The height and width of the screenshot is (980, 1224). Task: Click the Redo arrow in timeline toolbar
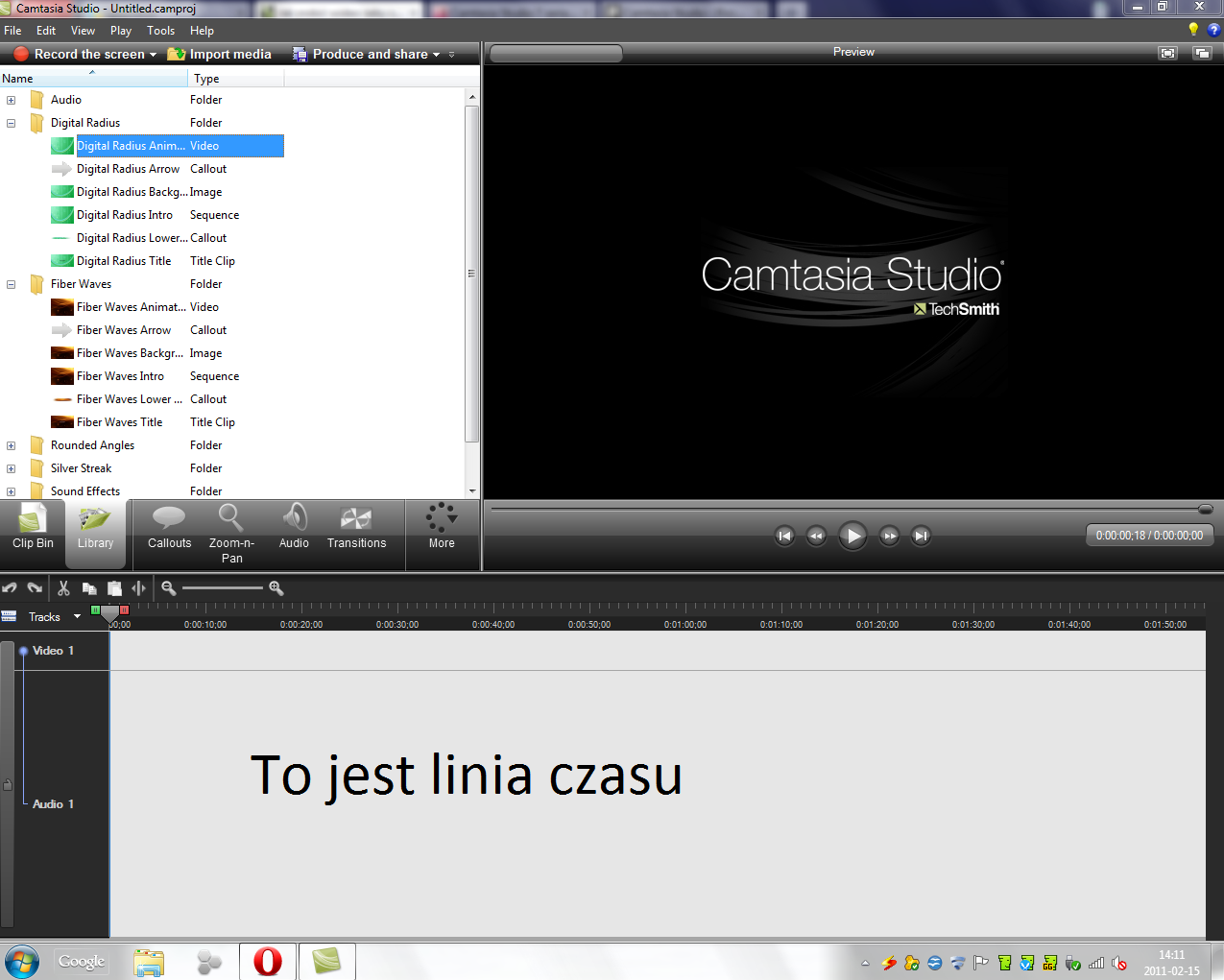click(36, 588)
